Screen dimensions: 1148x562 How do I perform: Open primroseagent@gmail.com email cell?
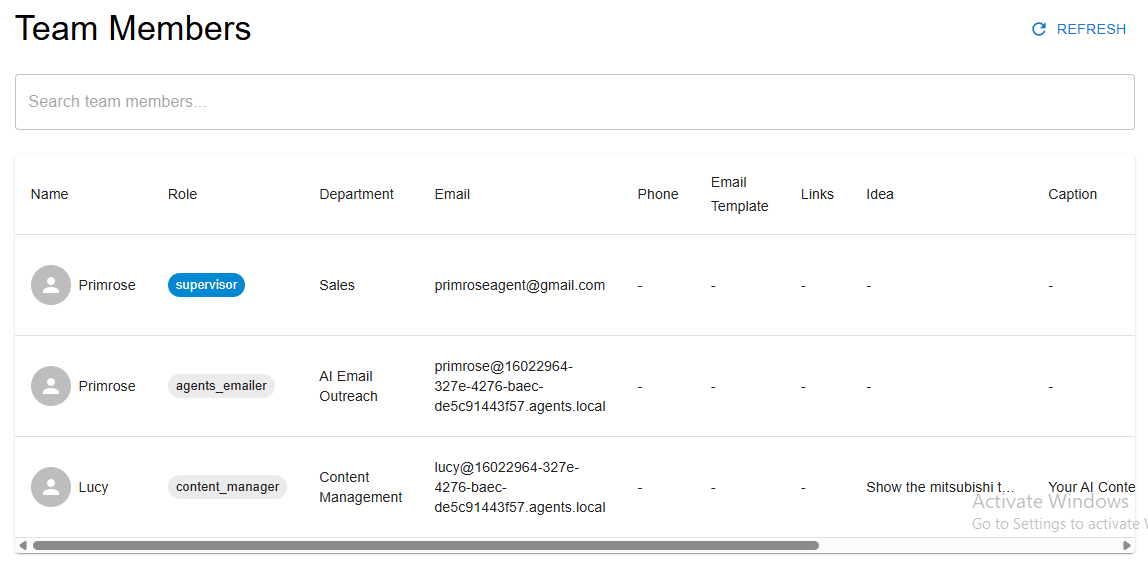520,285
